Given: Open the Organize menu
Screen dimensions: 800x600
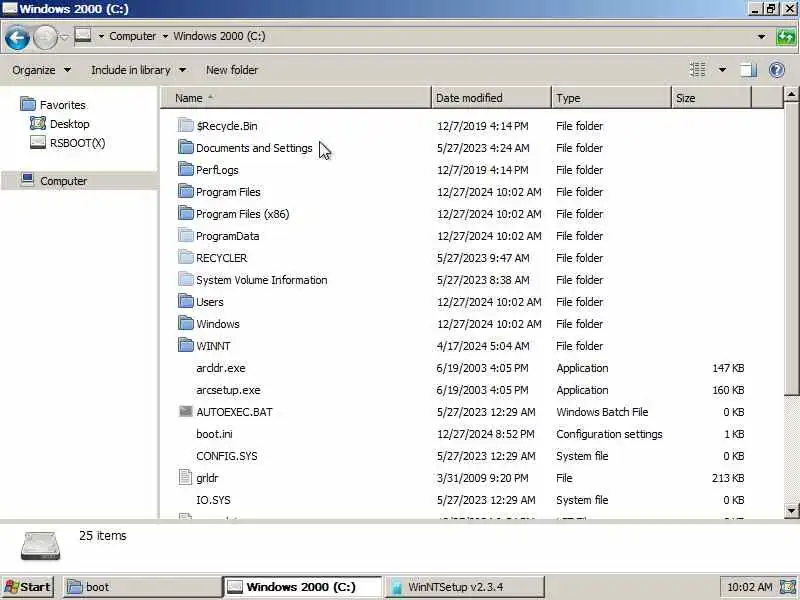Looking at the screenshot, I should click(x=41, y=70).
